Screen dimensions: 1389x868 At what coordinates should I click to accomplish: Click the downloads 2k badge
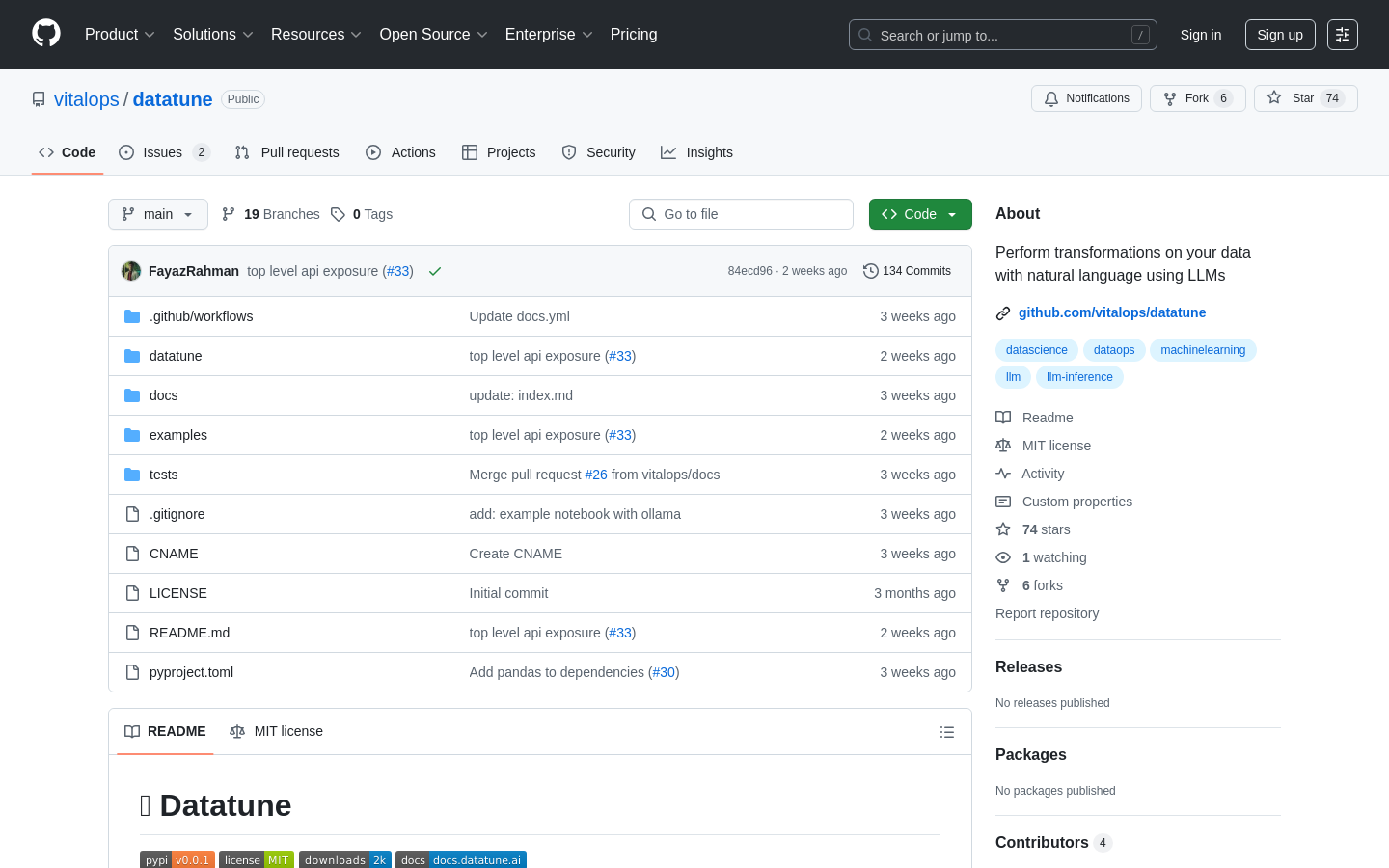pyautogui.click(x=345, y=860)
